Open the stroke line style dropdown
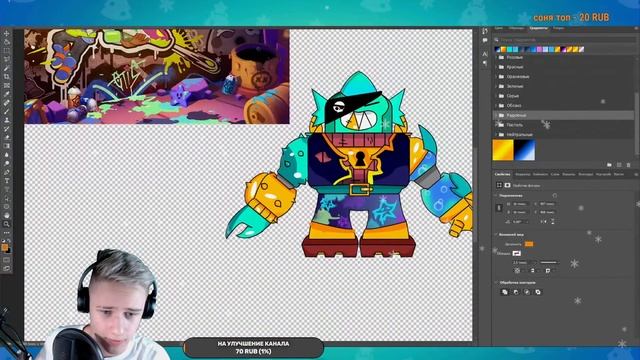Screen dimensions: 640x360 tap(549, 262)
